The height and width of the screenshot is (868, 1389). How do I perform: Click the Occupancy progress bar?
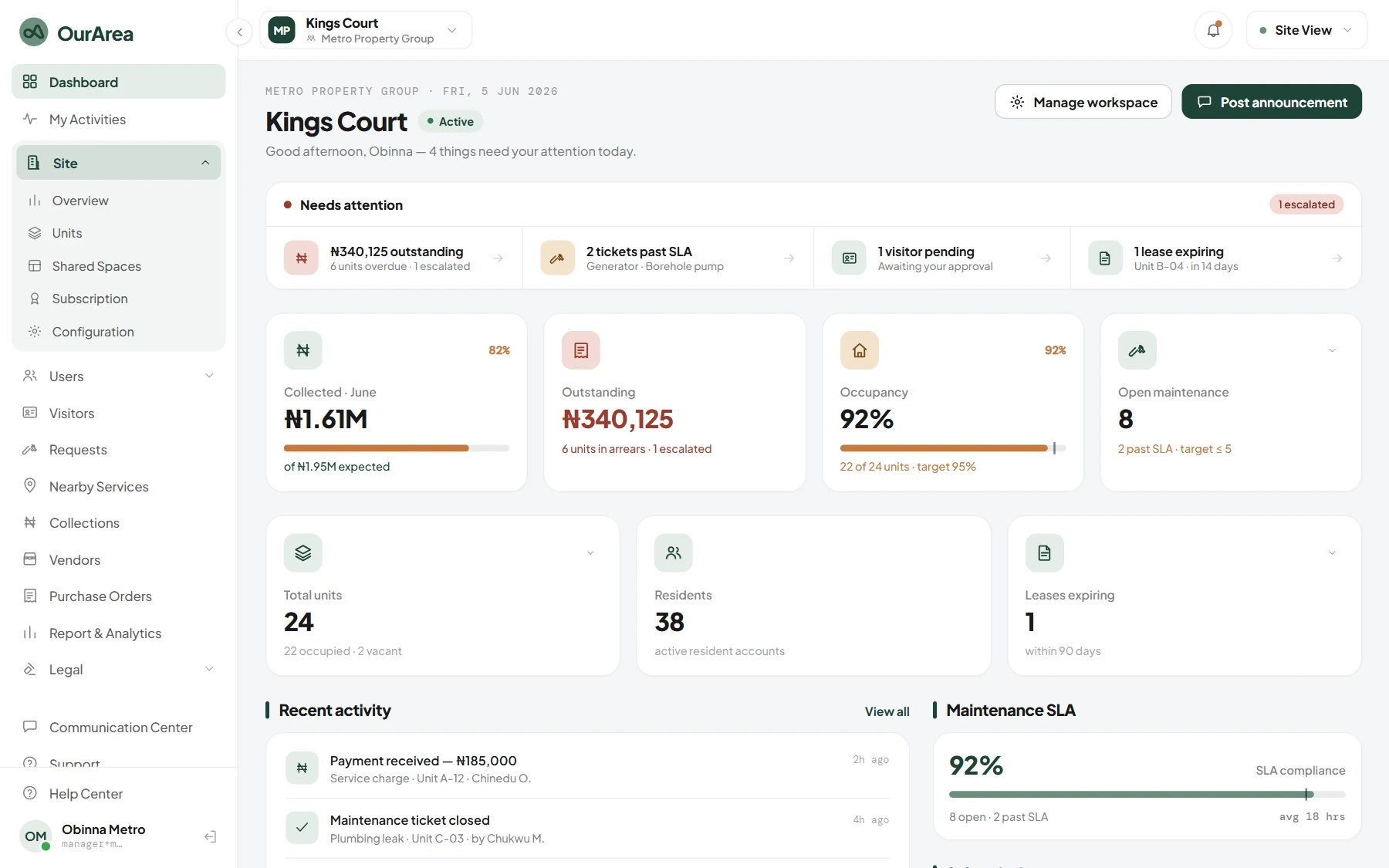click(952, 448)
